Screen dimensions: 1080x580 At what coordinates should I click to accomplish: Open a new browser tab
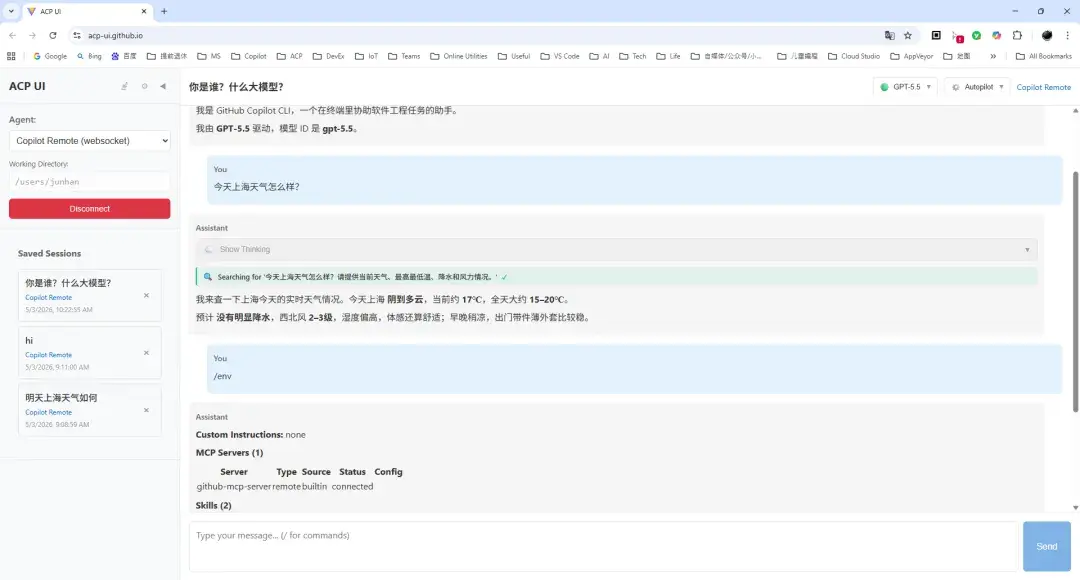[x=164, y=11]
